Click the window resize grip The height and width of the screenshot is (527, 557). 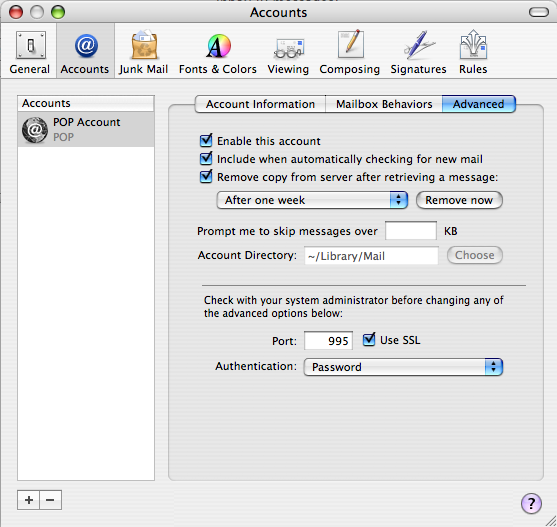point(550,521)
